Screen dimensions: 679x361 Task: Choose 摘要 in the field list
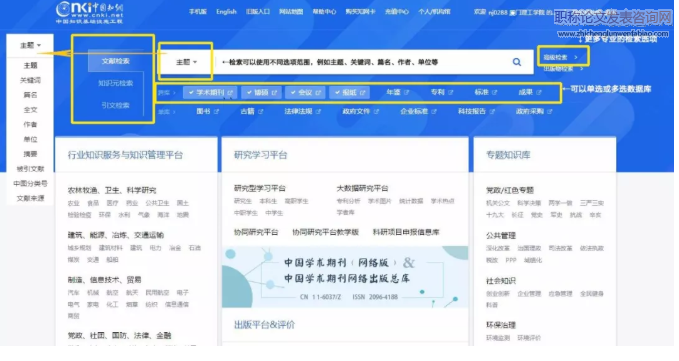pyautogui.click(x=30, y=154)
